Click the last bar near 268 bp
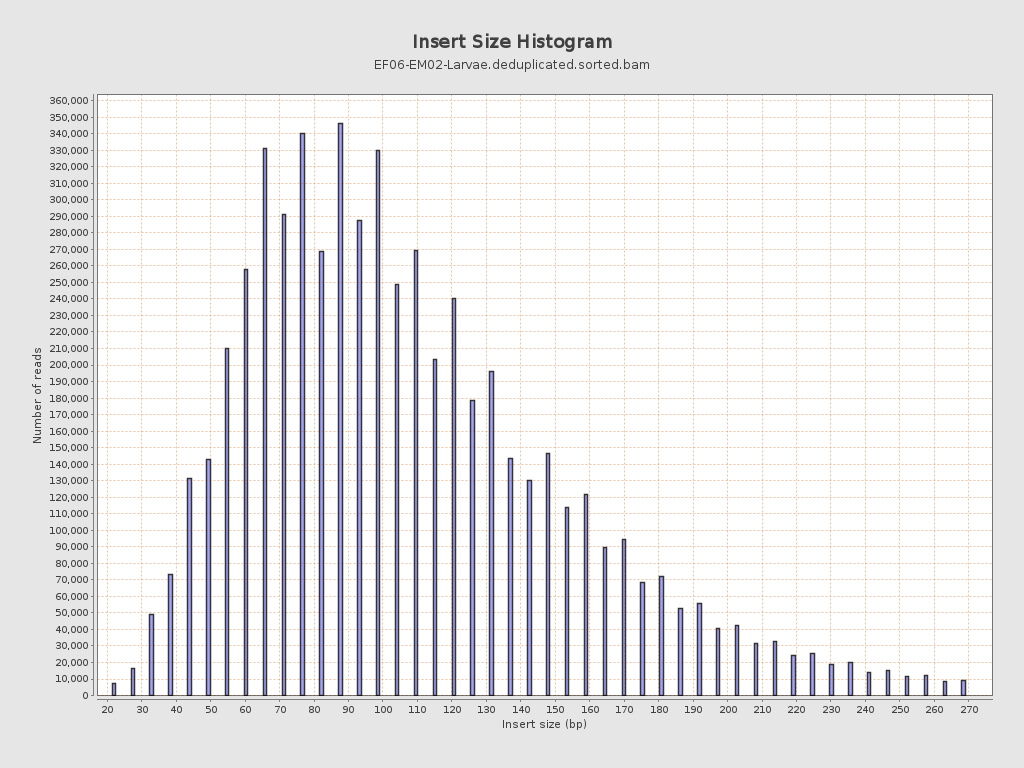The width and height of the screenshot is (1024, 768). pos(963,688)
